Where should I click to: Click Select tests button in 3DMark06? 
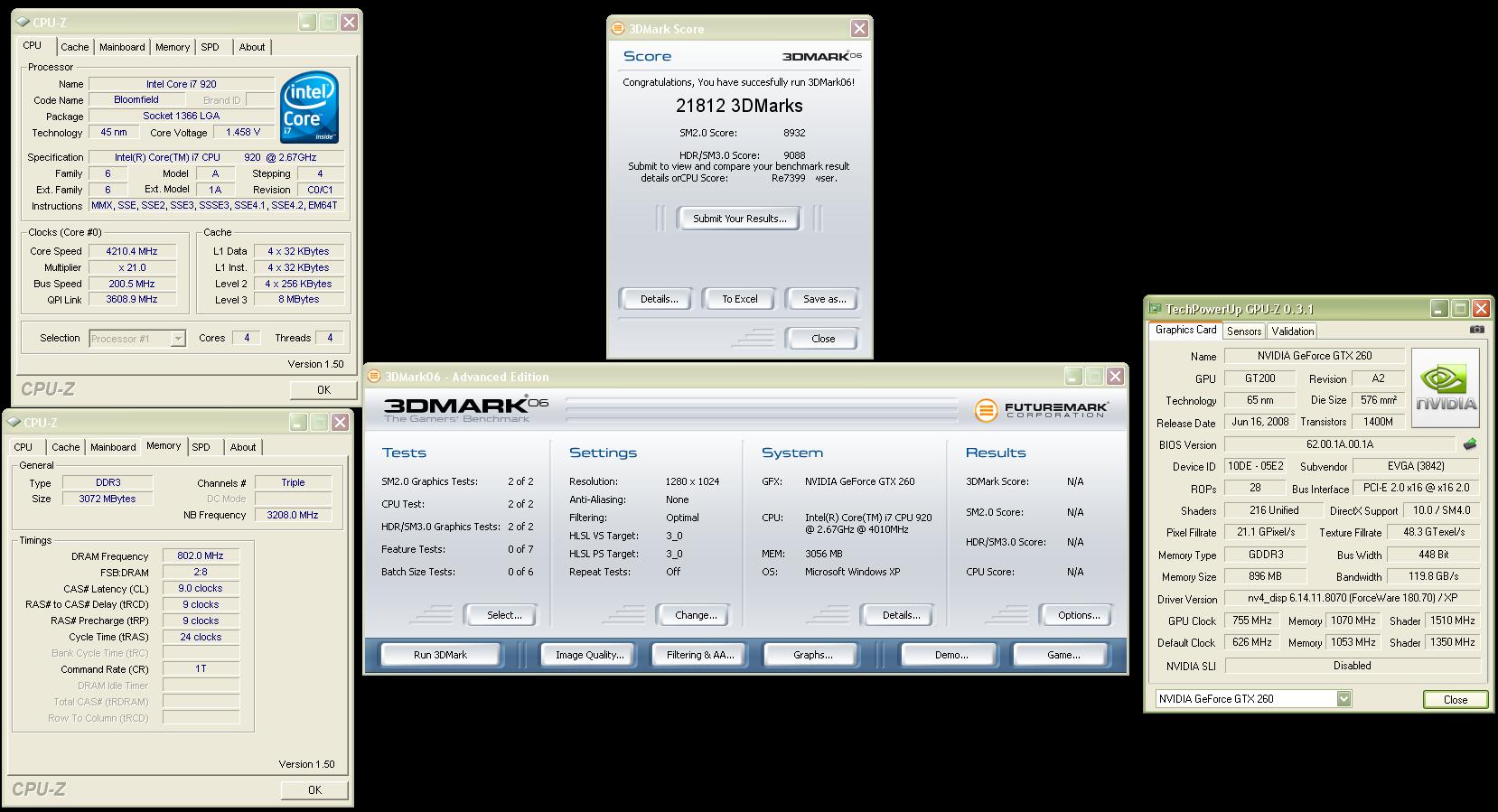coord(503,615)
